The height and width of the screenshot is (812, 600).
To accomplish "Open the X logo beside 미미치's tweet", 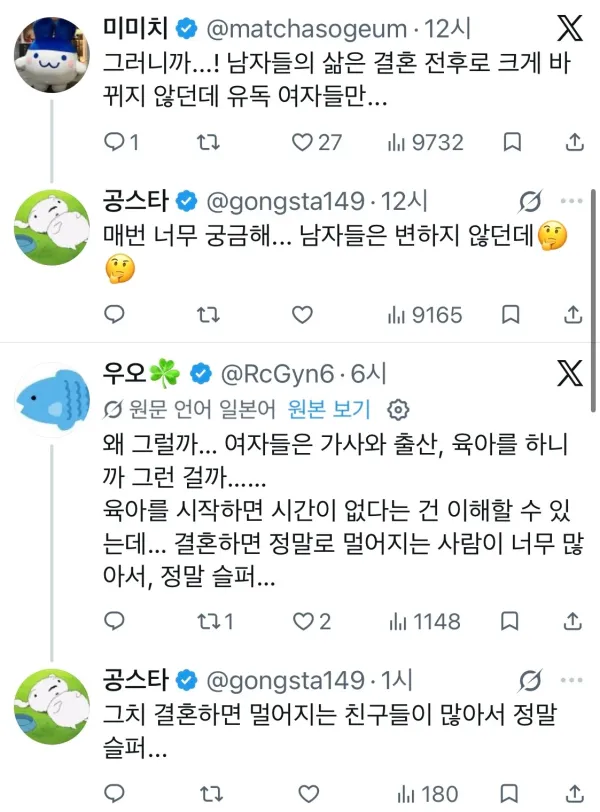I will click(570, 28).
